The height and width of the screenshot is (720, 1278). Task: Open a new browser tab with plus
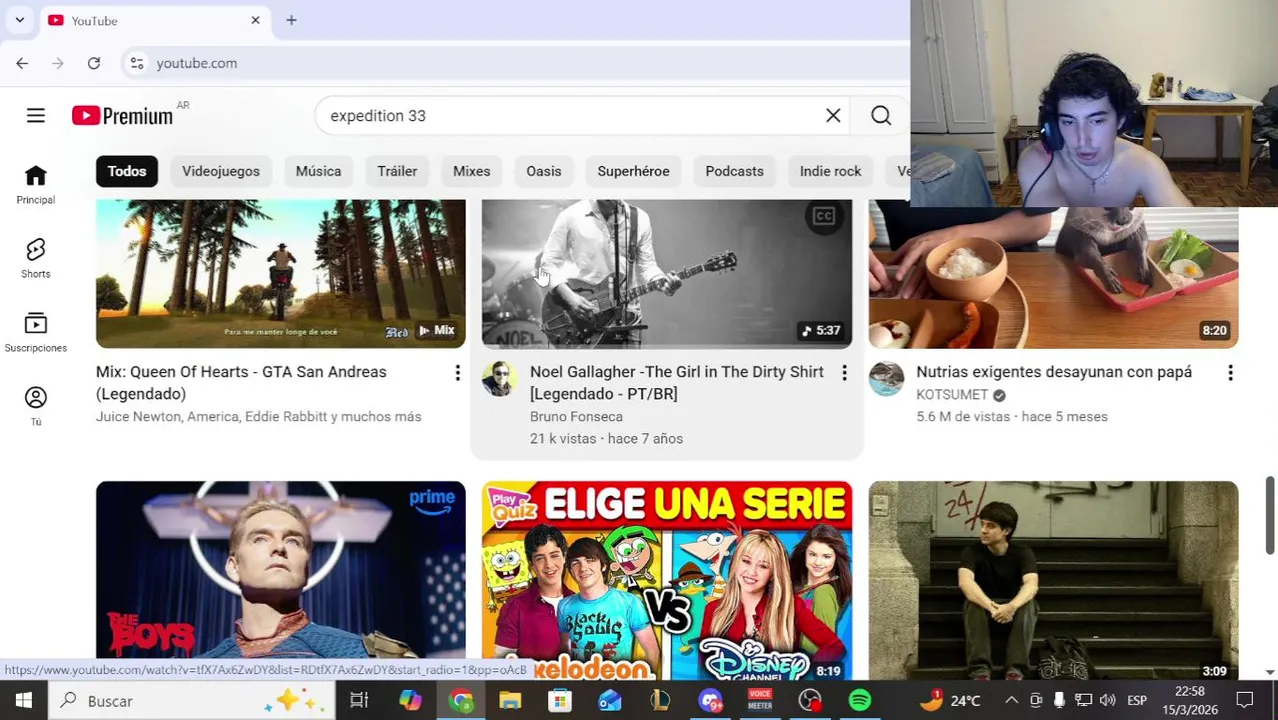[x=291, y=20]
